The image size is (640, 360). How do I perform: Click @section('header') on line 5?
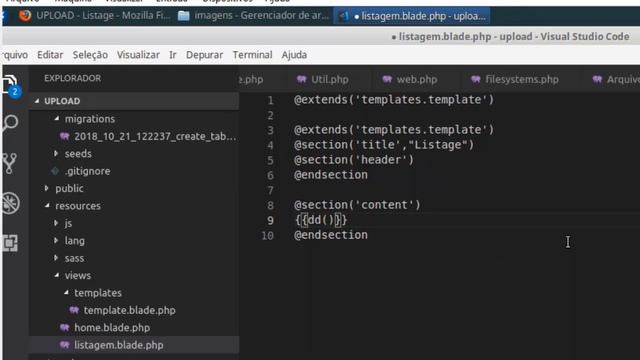(x=354, y=160)
